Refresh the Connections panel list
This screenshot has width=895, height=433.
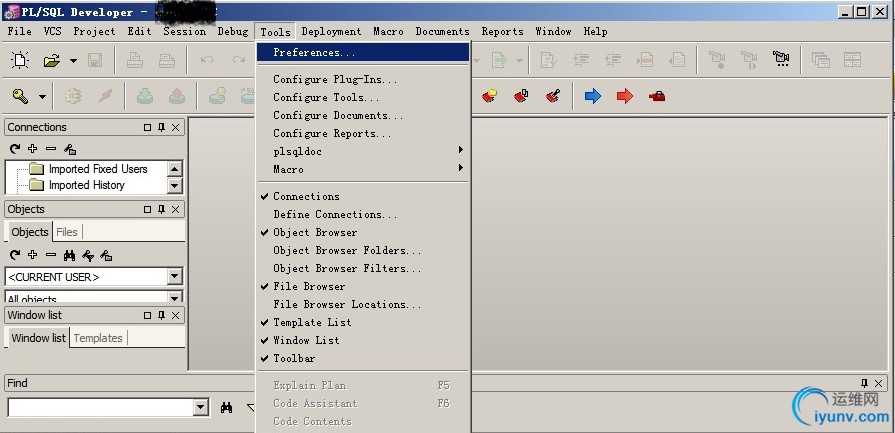pos(15,149)
